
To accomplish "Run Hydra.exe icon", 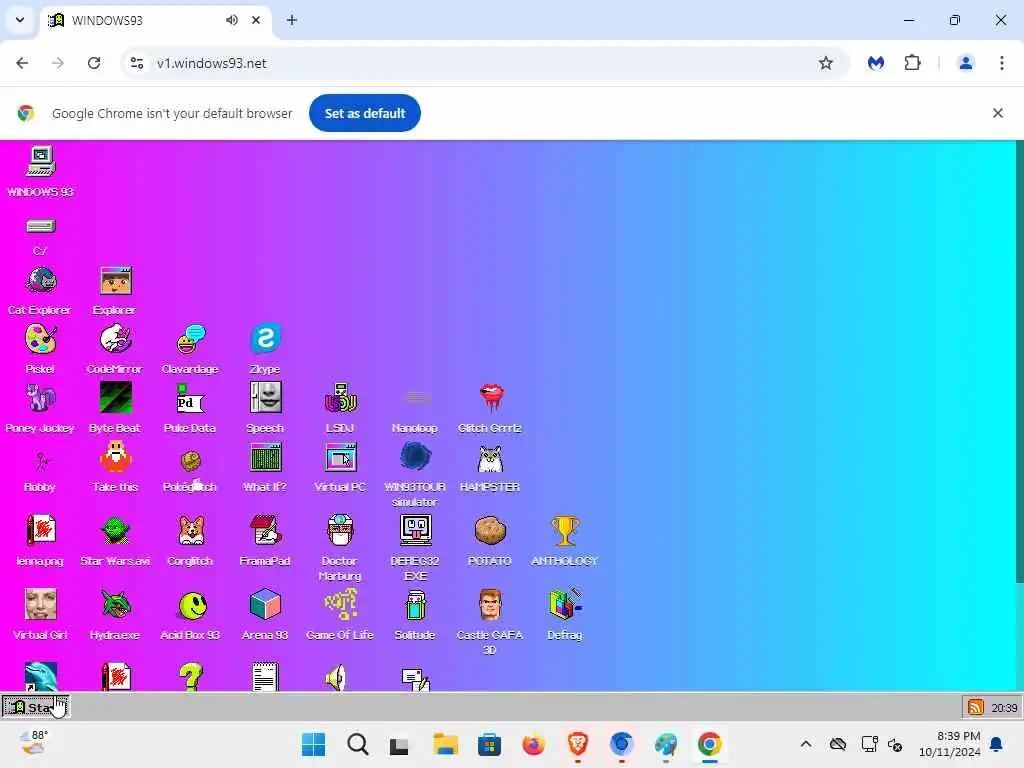I will [116, 604].
